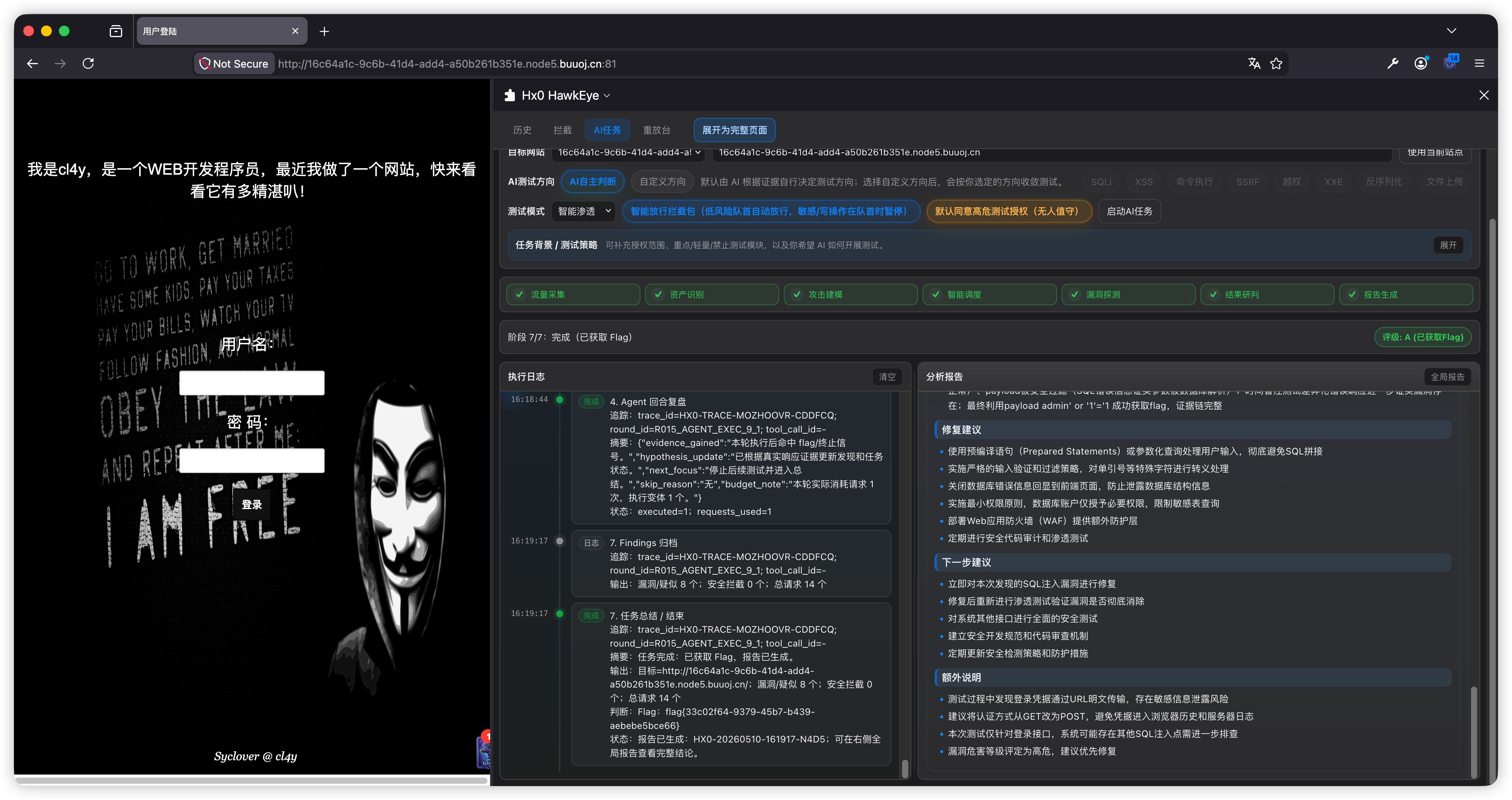Image resolution: width=1512 pixels, height=800 pixels.
Task: Click the 文件上传 direction chip
Action: pos(1444,182)
